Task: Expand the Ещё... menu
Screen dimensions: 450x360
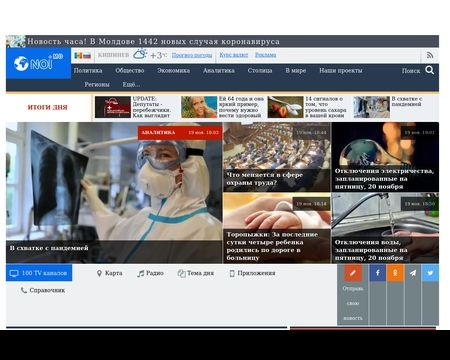Action: (x=131, y=85)
